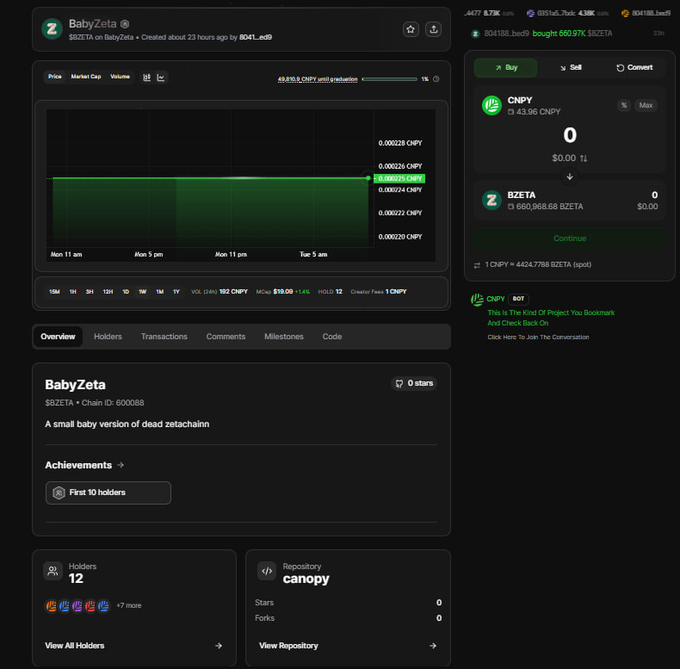Open the Holders tab

108,337
